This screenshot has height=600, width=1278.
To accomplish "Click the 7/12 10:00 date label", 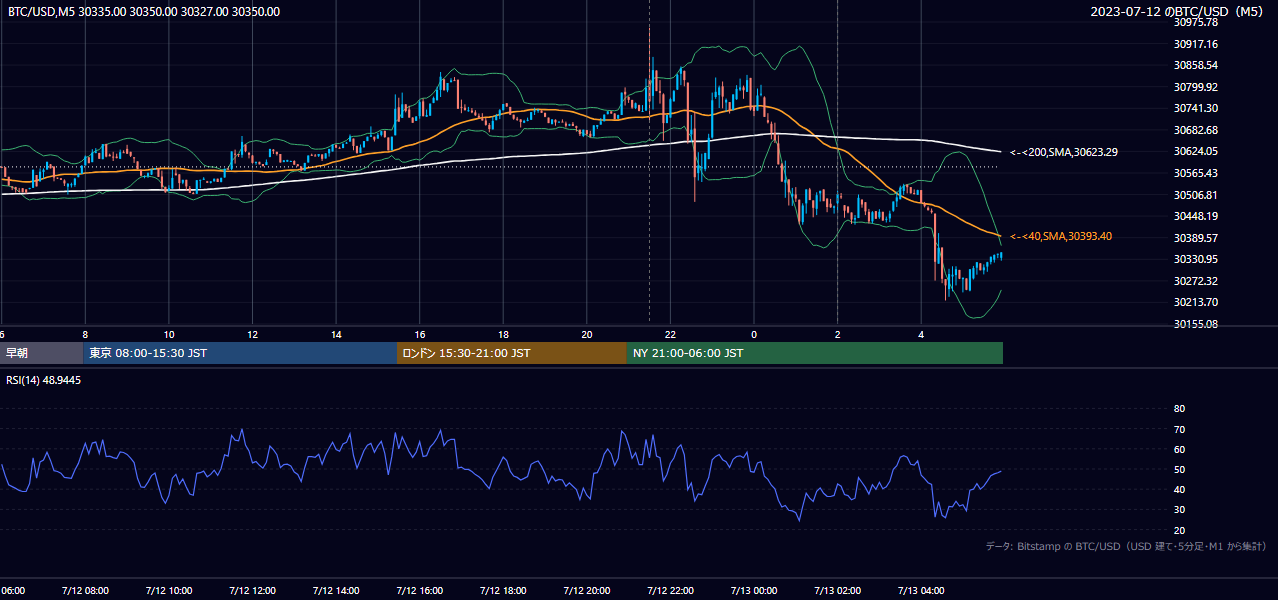I will coord(168,590).
